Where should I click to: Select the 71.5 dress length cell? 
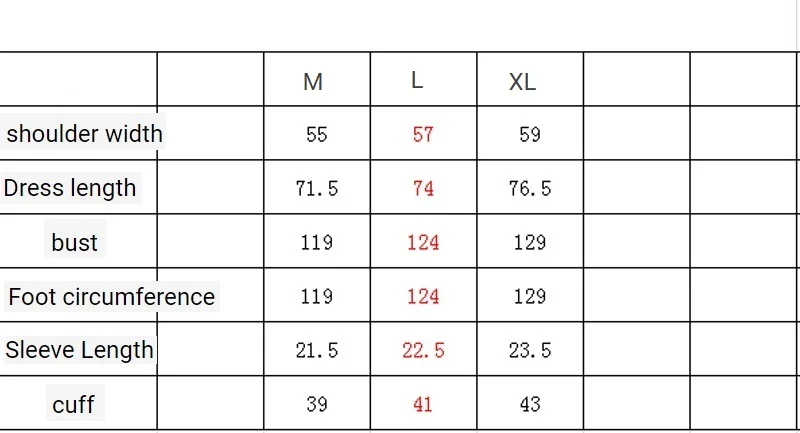pyautogui.click(x=316, y=189)
